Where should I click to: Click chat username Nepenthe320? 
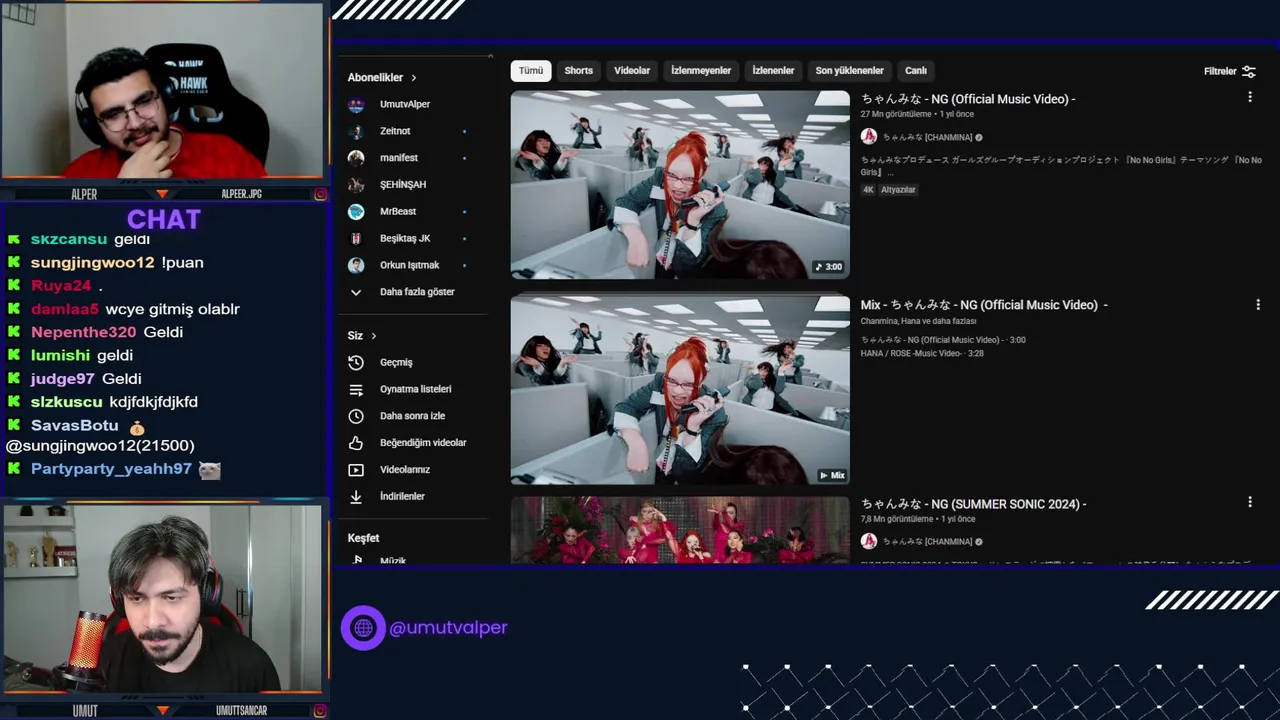pos(83,332)
